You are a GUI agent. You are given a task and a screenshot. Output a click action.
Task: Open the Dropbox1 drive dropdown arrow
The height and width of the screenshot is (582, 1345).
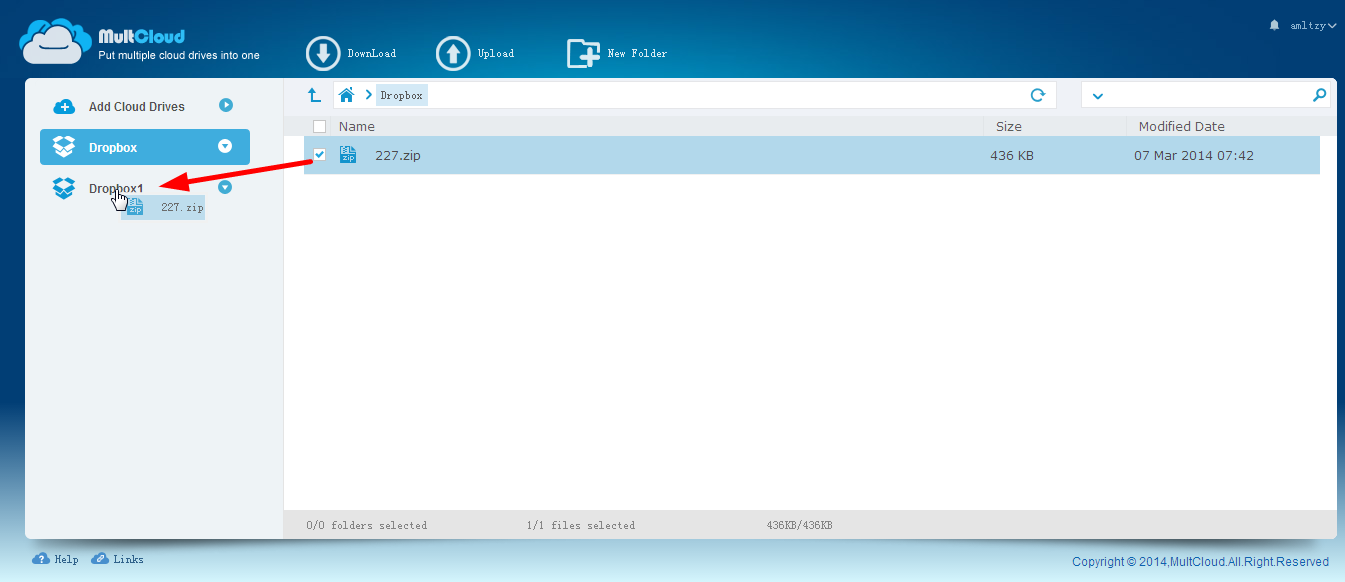click(x=225, y=187)
